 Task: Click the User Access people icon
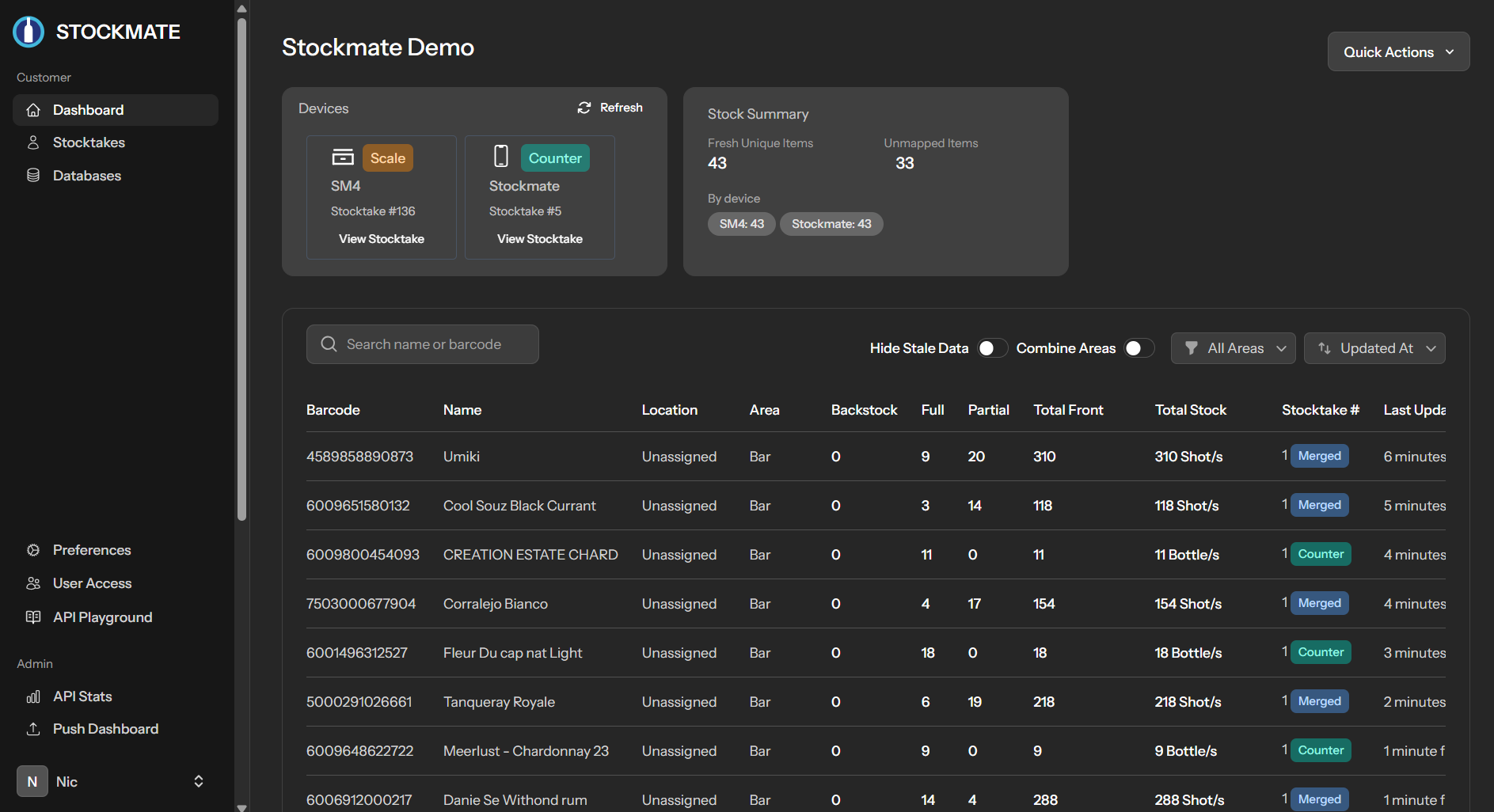[x=33, y=583]
